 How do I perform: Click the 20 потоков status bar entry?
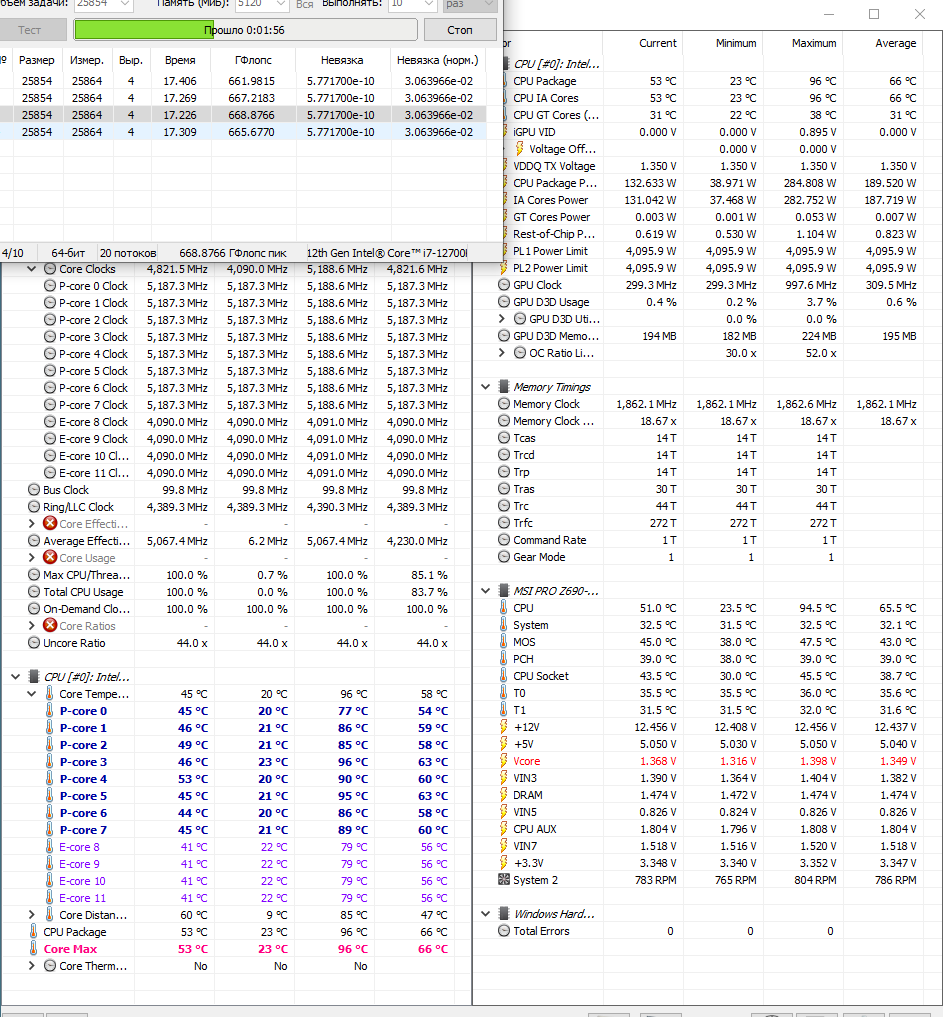click(x=128, y=253)
